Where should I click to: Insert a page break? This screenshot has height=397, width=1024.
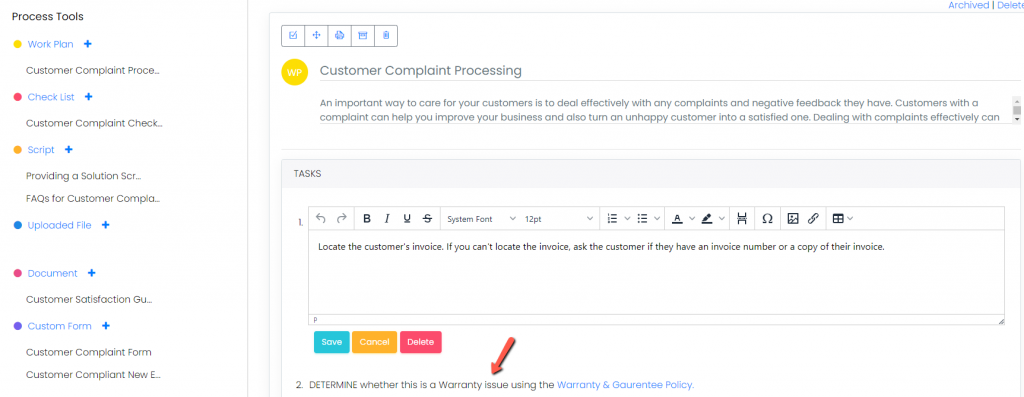741,219
